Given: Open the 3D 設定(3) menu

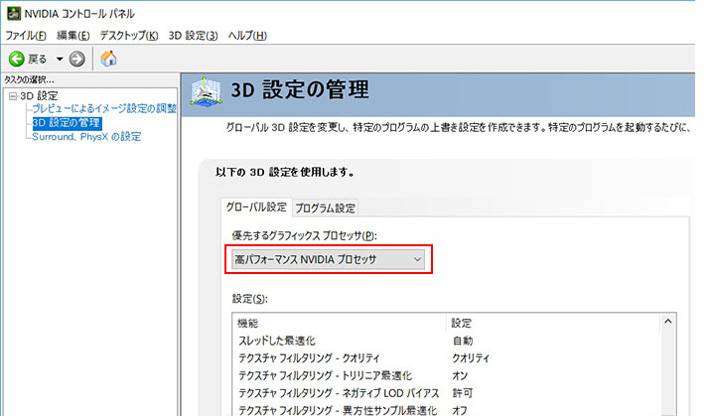Looking at the screenshot, I should 193,35.
